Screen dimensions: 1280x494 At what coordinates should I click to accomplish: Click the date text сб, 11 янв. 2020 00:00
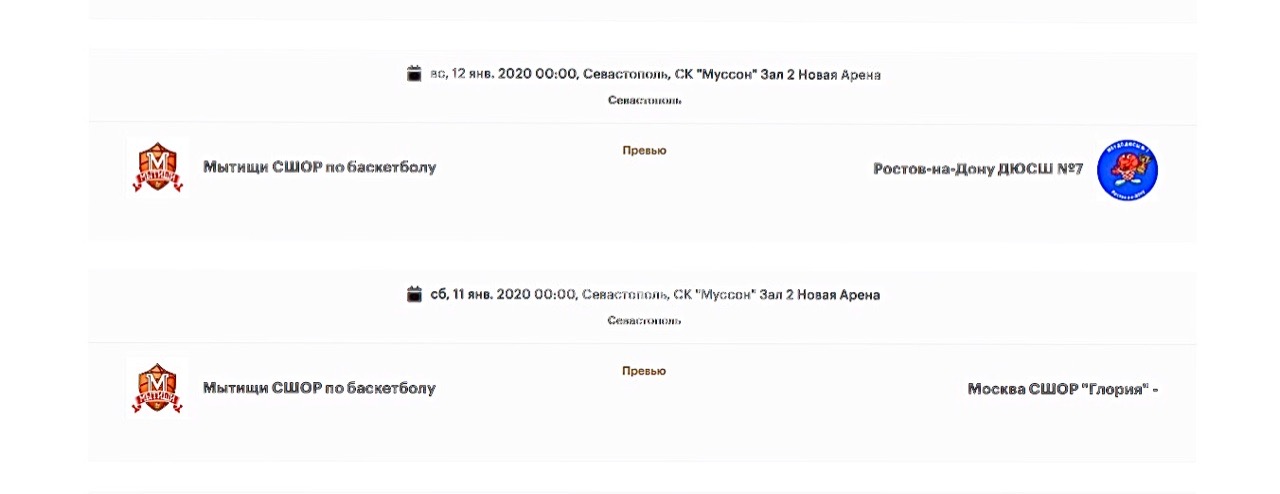(504, 294)
